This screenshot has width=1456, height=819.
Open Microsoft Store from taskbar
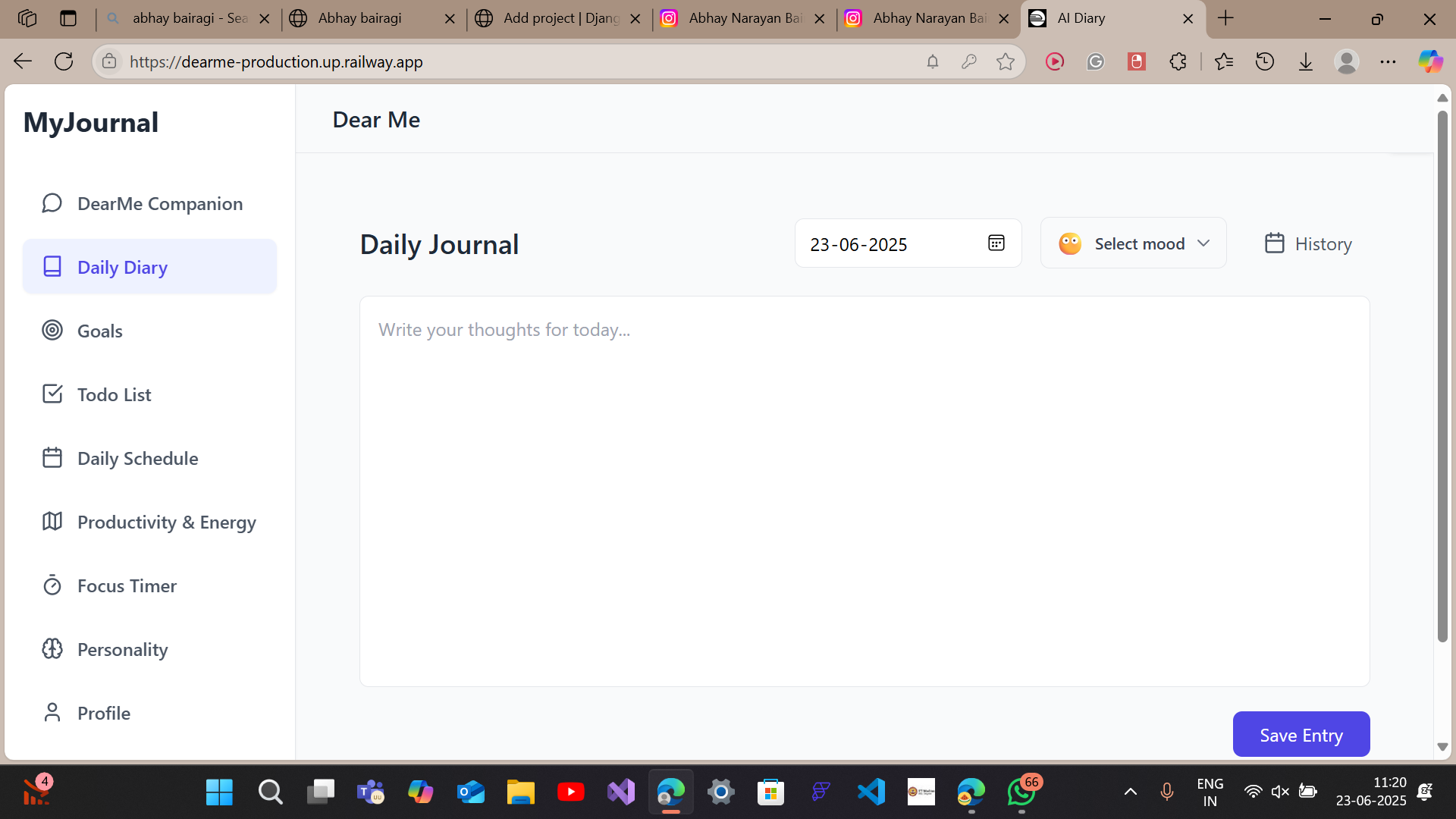pos(770,792)
